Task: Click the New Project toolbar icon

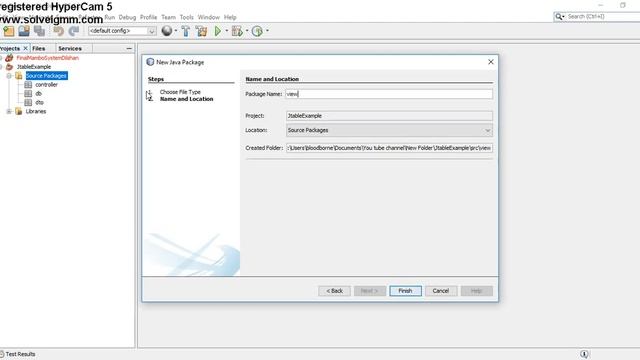Action: click(x=9, y=31)
